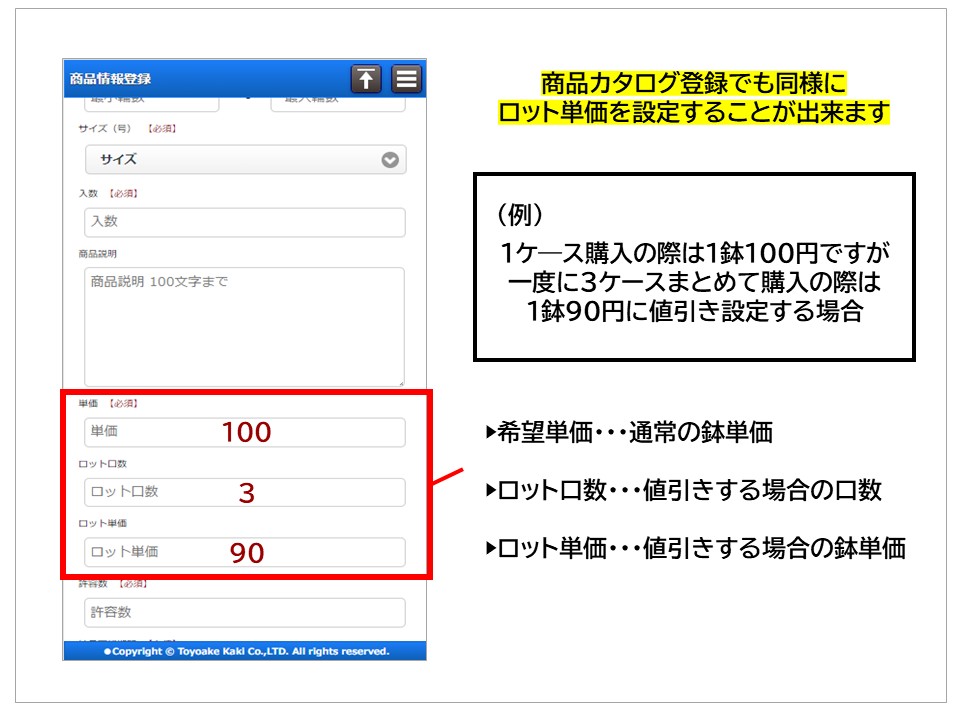Click the Toyoake Kaki copyright footer
This screenshot has width=960, height=720.
[245, 651]
